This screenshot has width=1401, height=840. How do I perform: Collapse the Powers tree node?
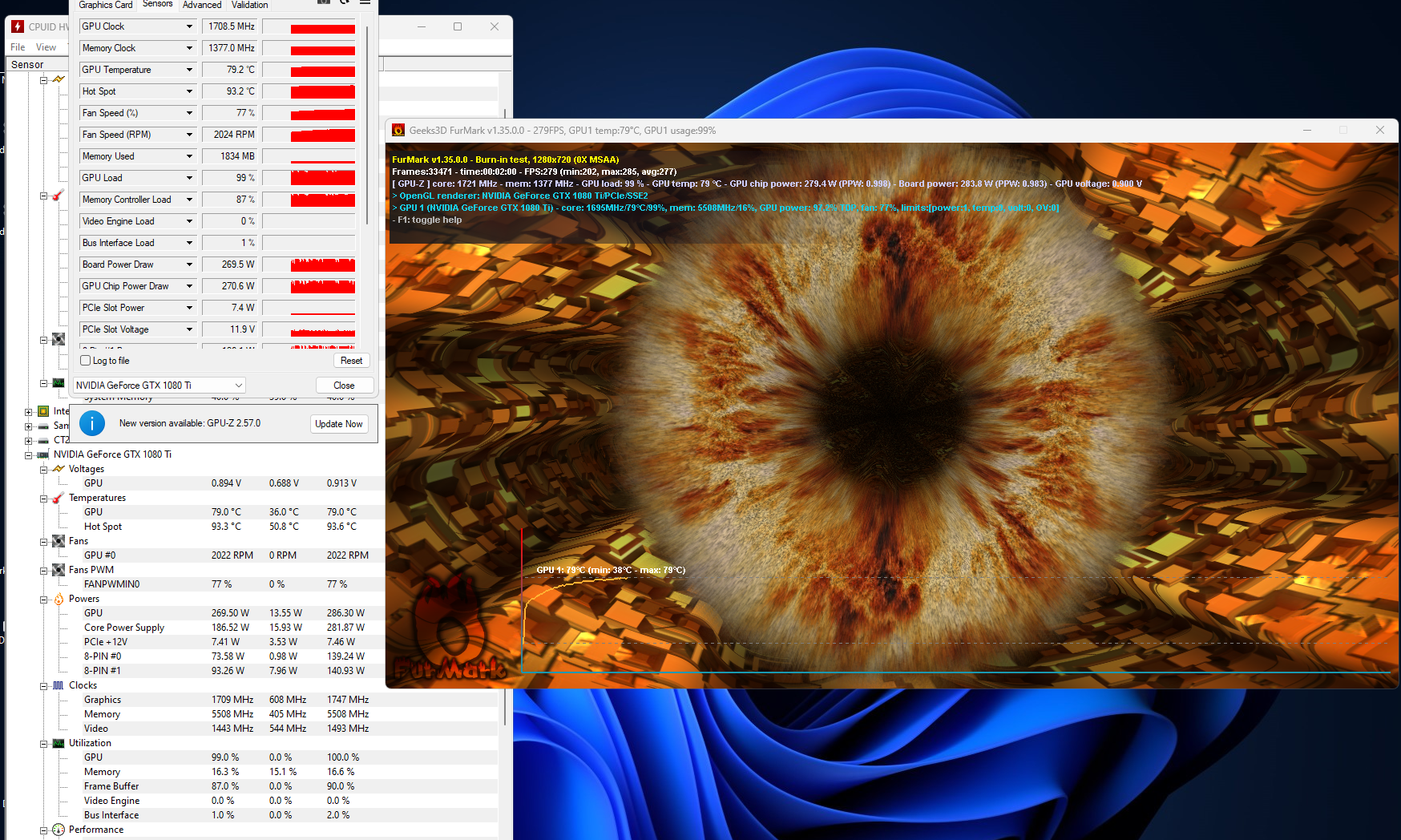(x=44, y=599)
